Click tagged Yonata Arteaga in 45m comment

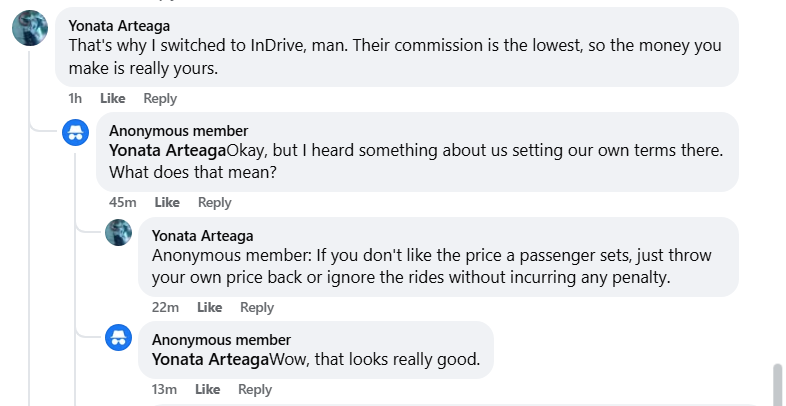tap(167, 150)
